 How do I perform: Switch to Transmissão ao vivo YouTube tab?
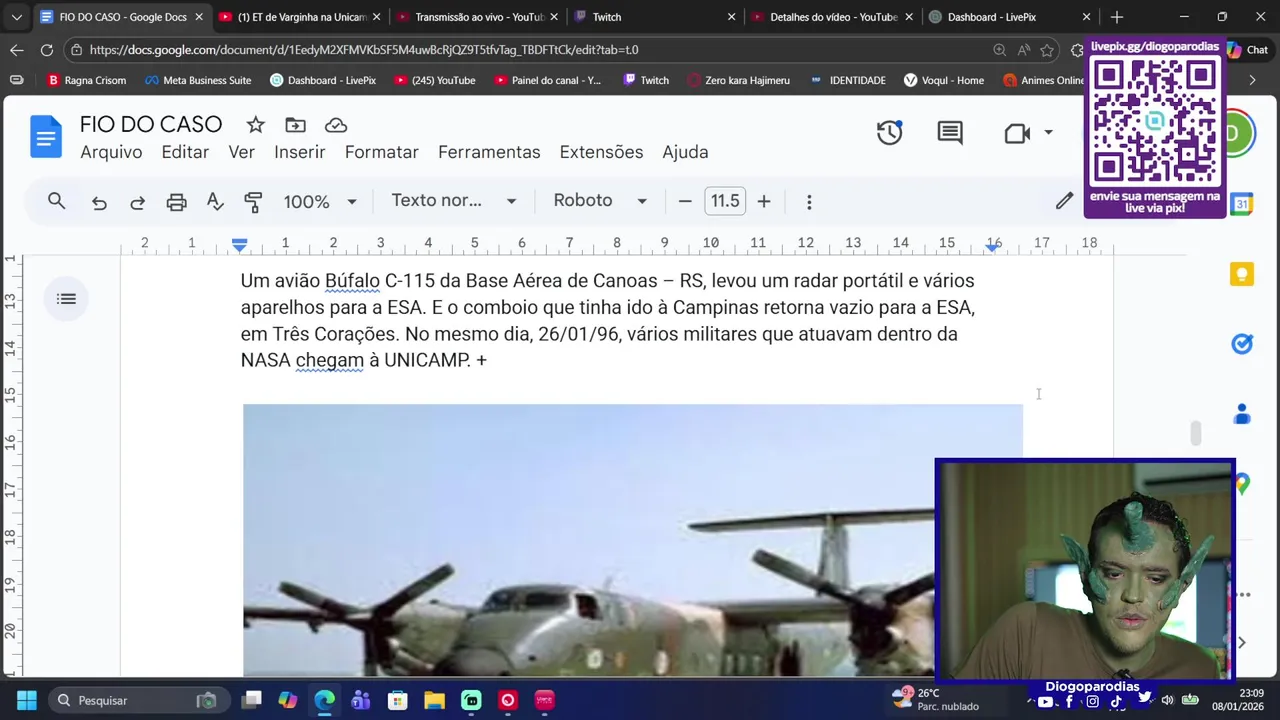478,17
